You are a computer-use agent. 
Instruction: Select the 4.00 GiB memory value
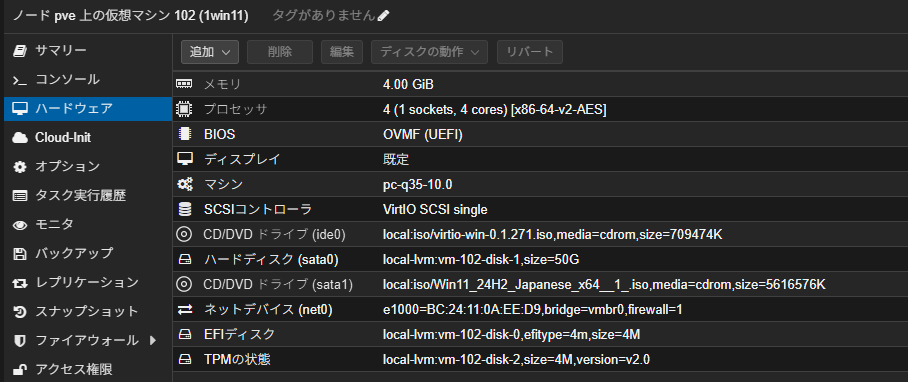click(x=408, y=85)
